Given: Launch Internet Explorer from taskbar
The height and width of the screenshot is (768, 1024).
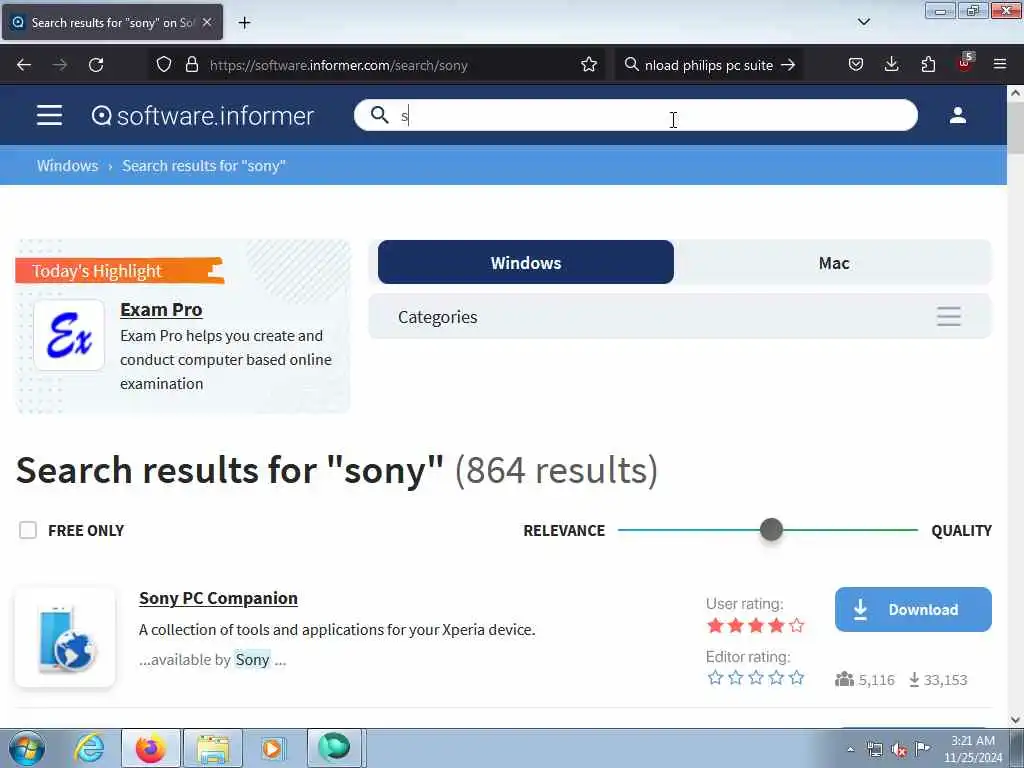Looking at the screenshot, I should (x=89, y=748).
